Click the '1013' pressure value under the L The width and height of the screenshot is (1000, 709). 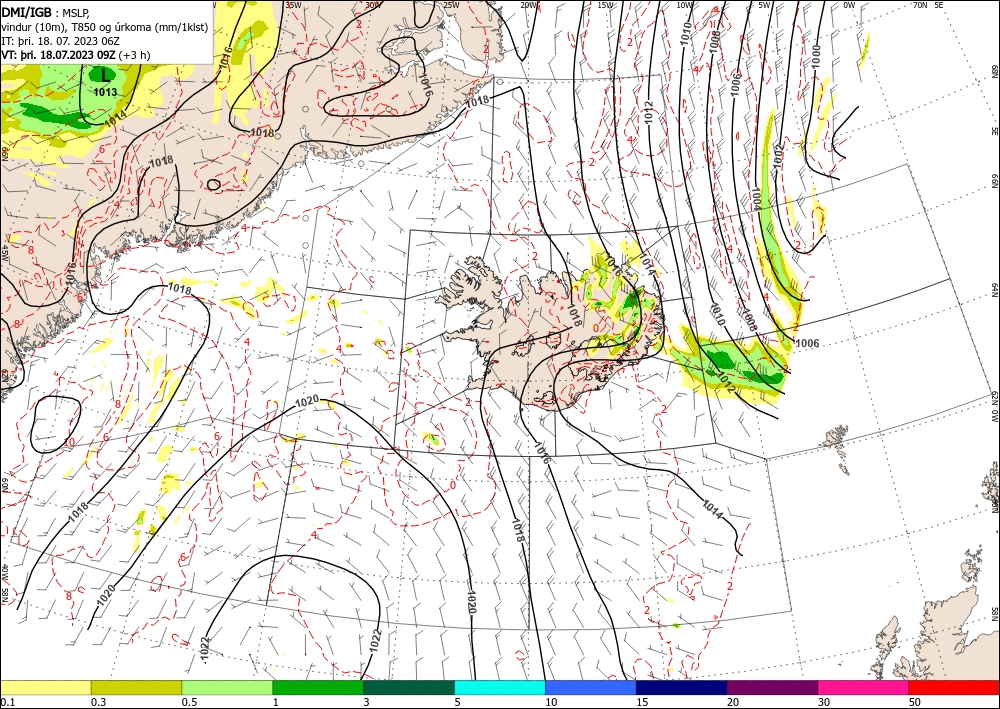[x=105, y=92]
